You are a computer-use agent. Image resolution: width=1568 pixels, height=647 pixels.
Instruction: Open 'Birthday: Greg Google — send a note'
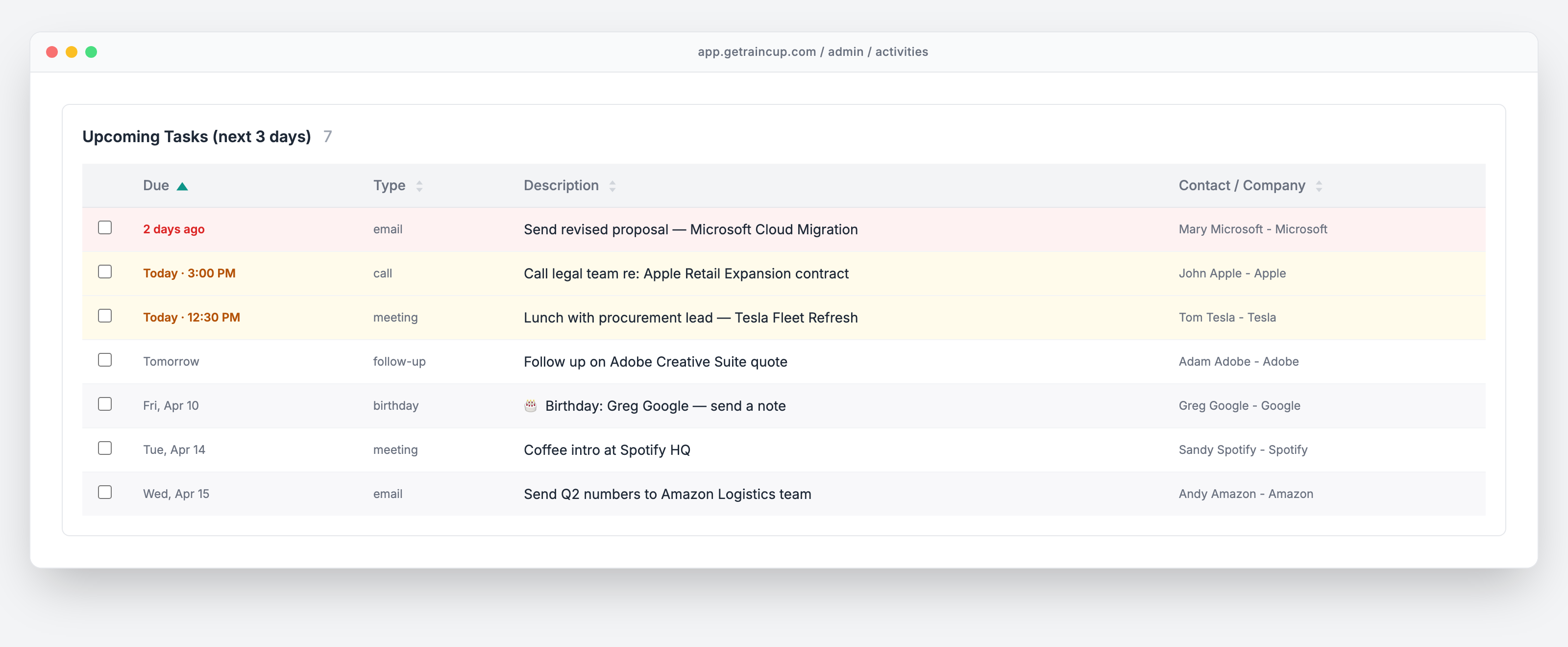(665, 406)
